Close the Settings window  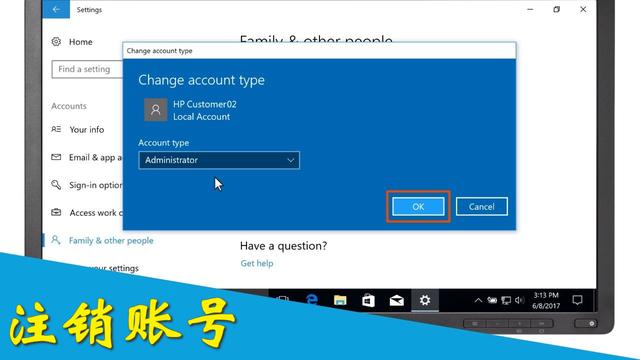coord(583,9)
